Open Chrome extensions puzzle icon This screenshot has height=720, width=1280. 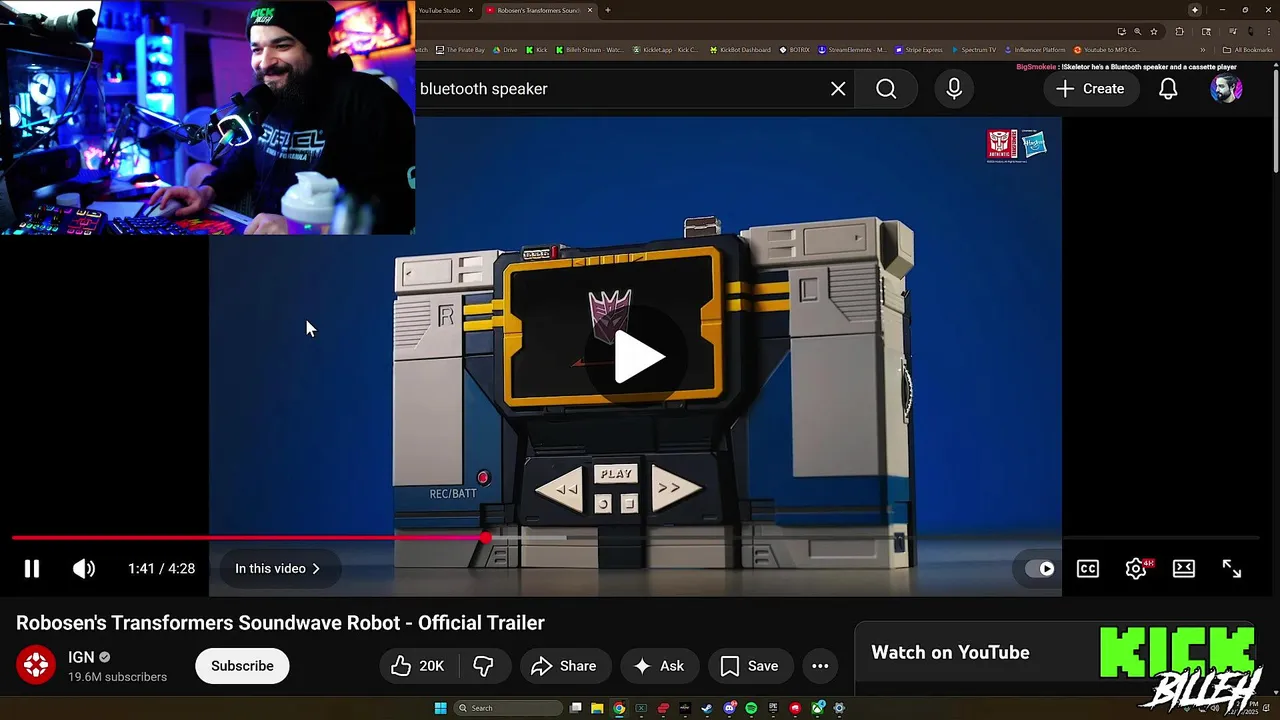pos(1179,31)
